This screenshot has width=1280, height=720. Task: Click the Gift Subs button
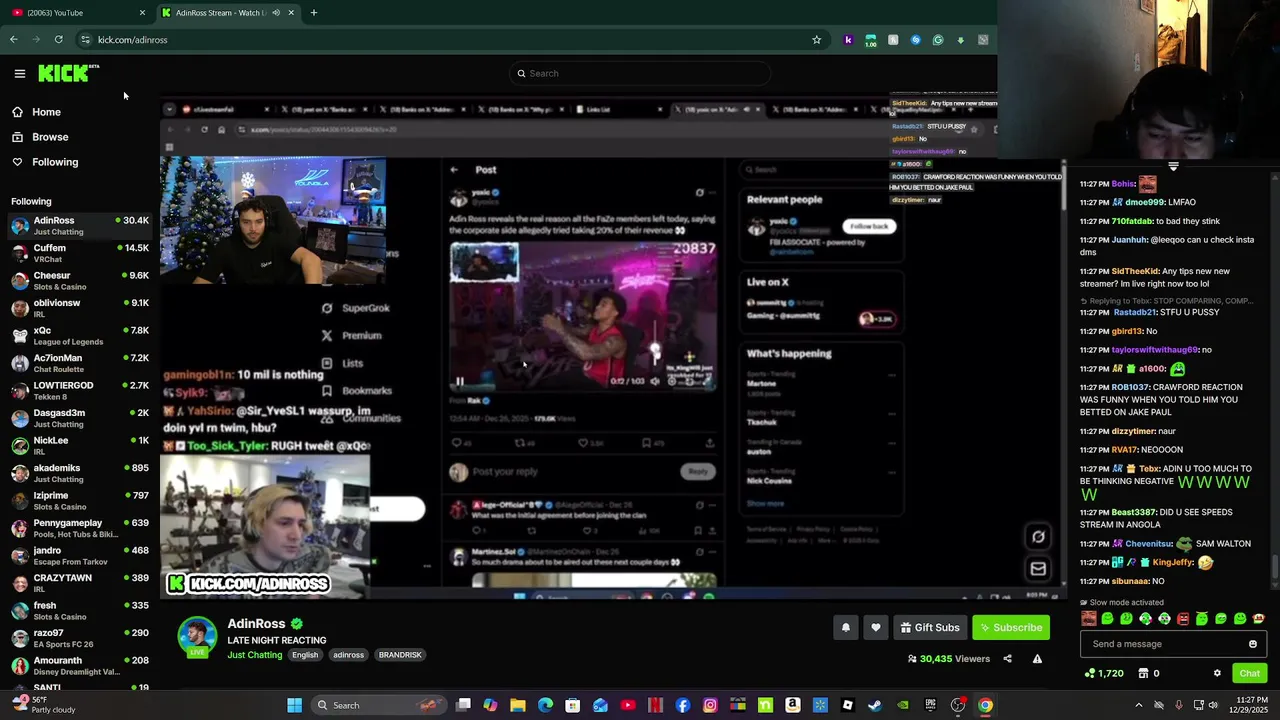(930, 627)
